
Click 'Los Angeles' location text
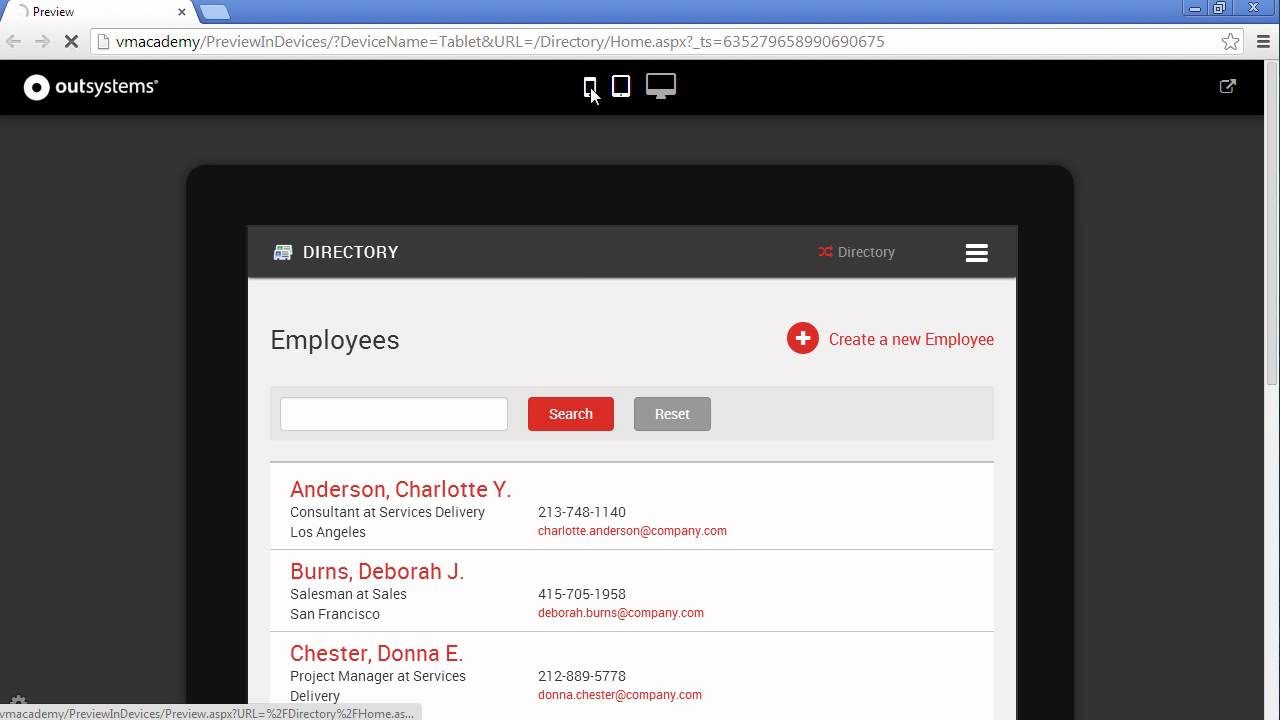point(328,532)
